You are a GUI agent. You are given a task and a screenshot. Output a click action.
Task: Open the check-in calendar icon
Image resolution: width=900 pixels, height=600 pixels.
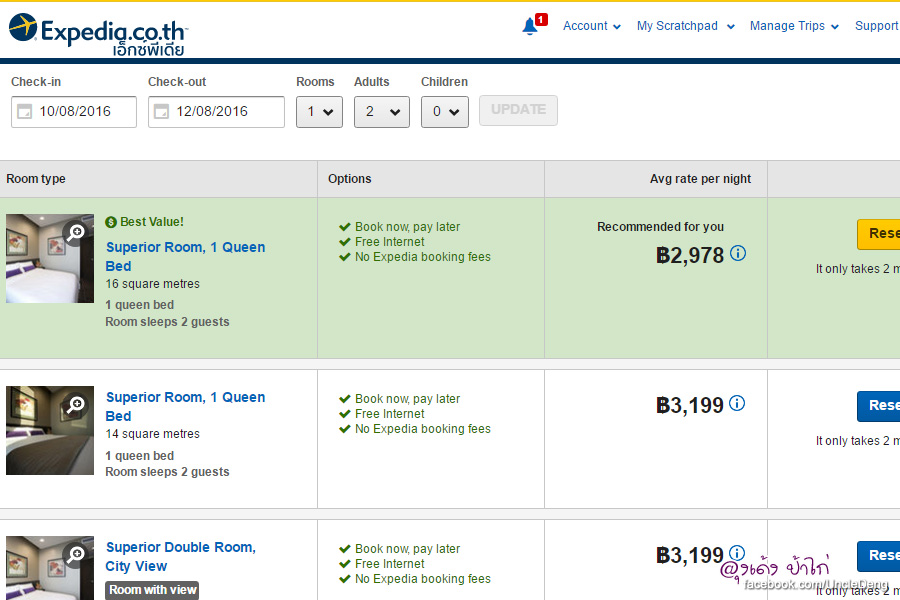coord(24,112)
